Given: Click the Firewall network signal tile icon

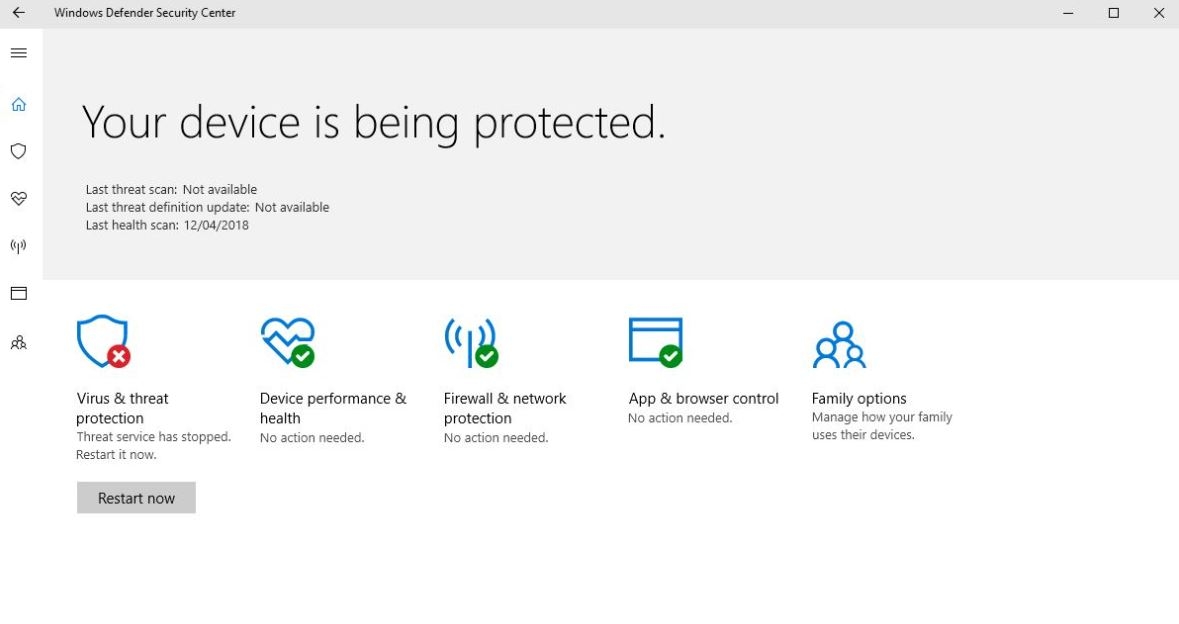Looking at the screenshot, I should tap(470, 340).
